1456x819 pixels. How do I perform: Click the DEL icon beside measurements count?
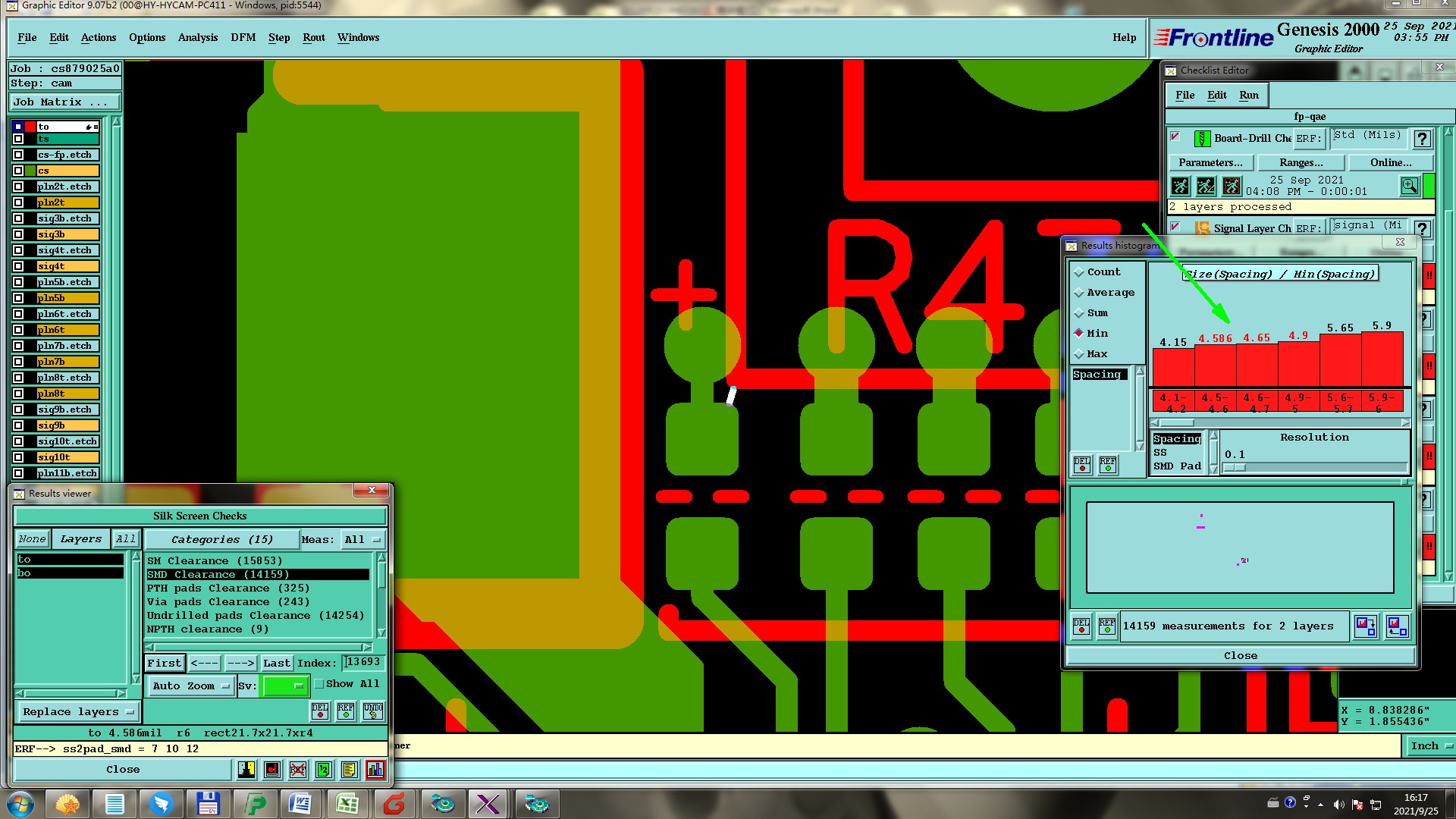point(1081,626)
